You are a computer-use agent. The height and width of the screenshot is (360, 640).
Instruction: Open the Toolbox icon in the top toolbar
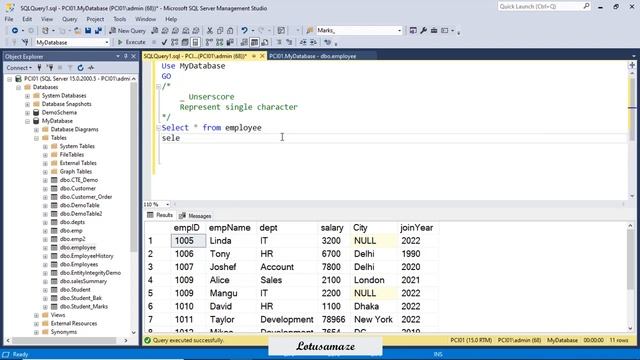coord(434,31)
